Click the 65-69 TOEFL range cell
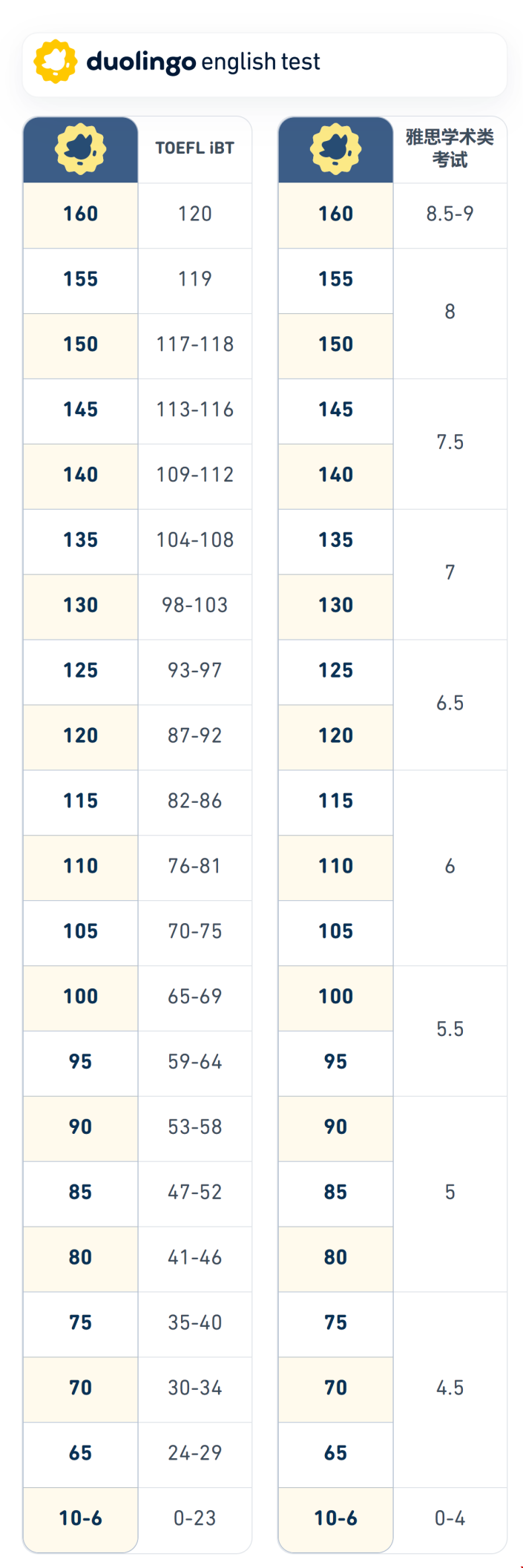 coord(194,997)
